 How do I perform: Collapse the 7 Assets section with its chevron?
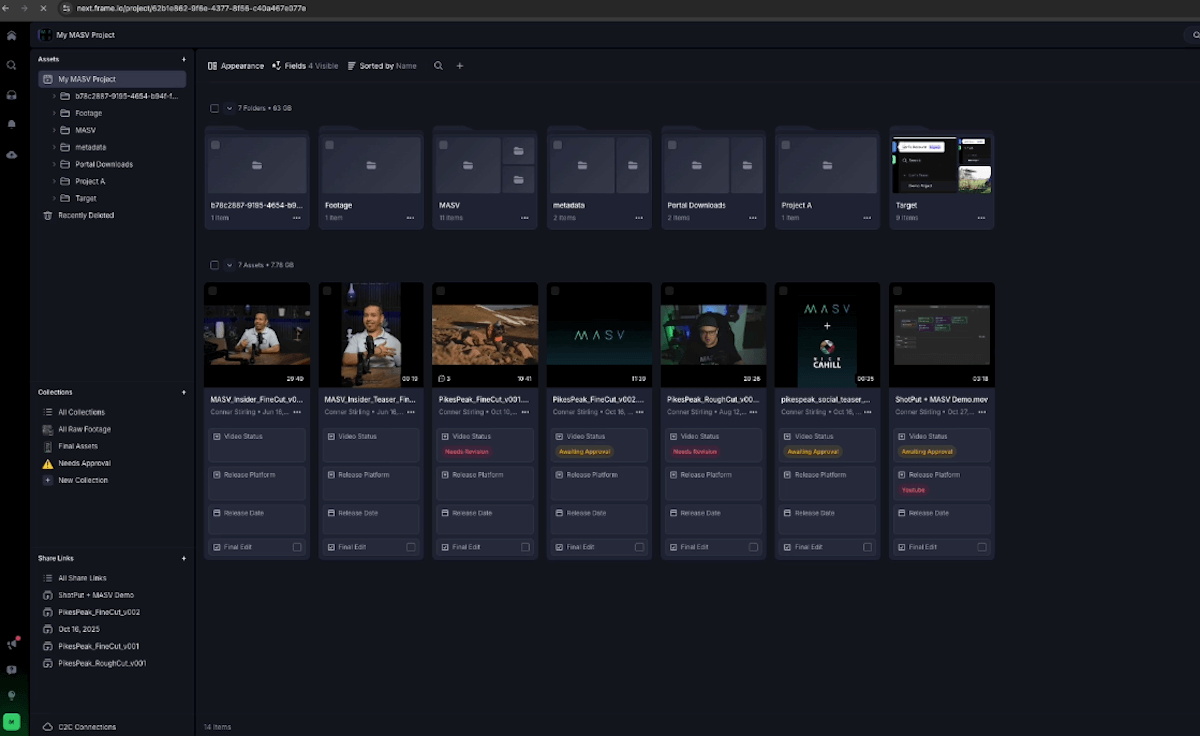227,265
